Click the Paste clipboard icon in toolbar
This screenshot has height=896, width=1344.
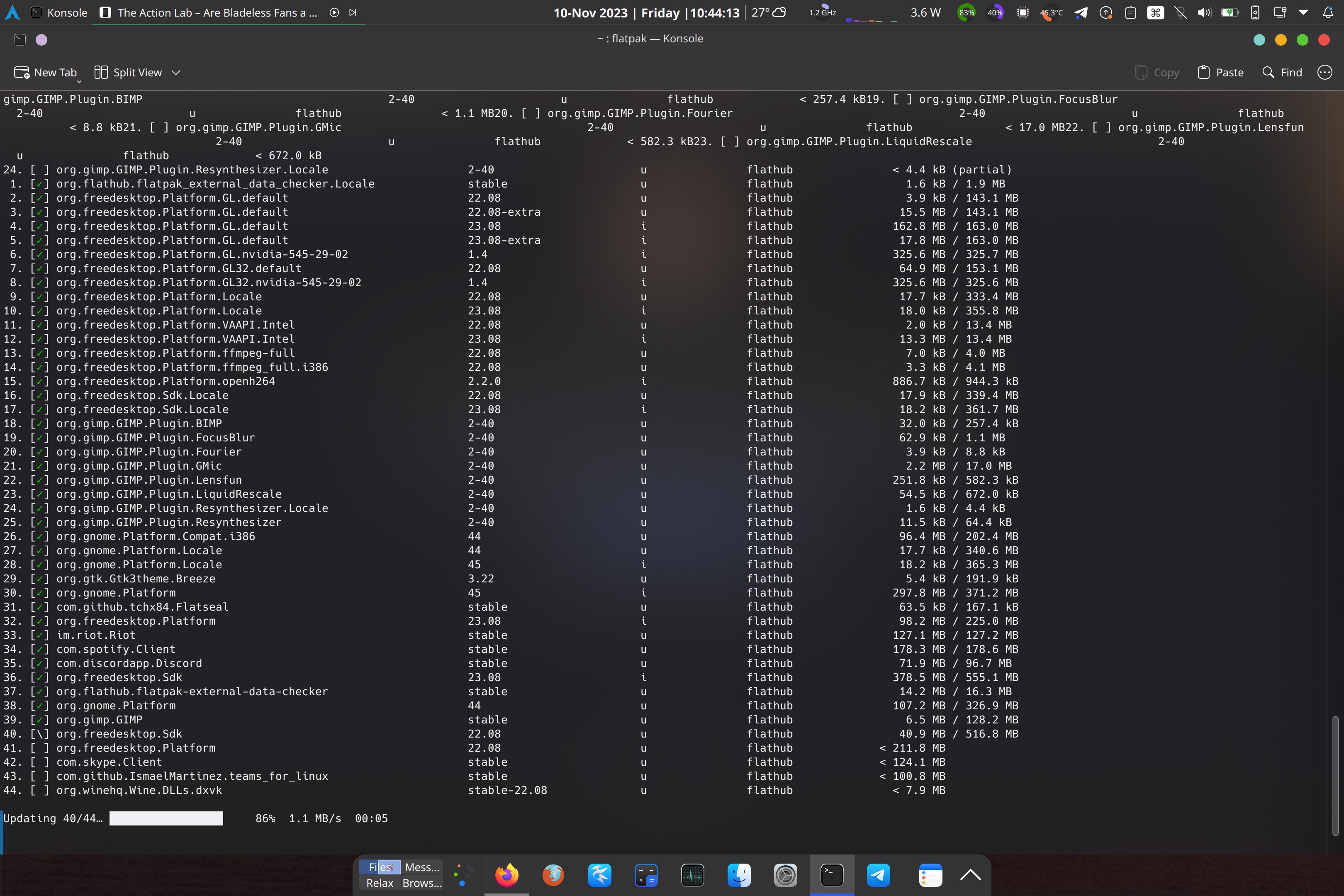[1203, 73]
